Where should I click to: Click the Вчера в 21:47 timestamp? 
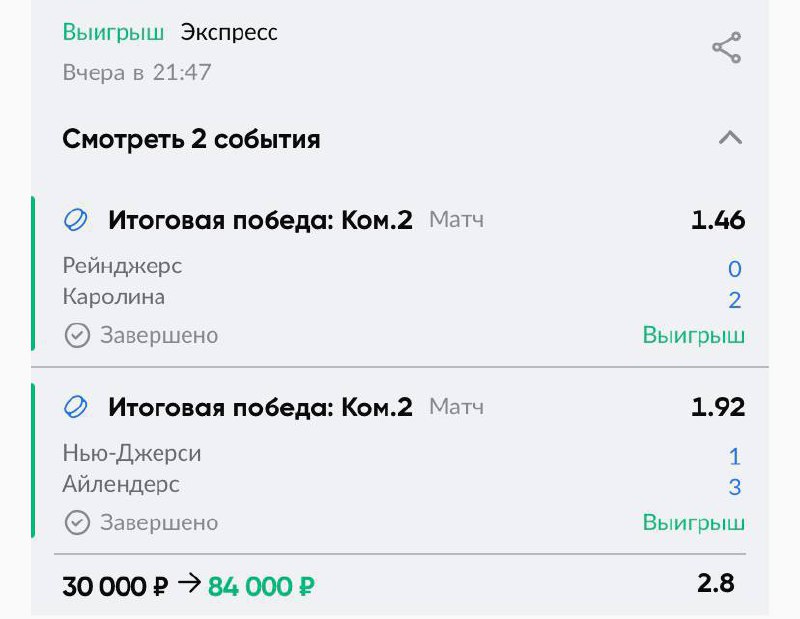tap(137, 73)
